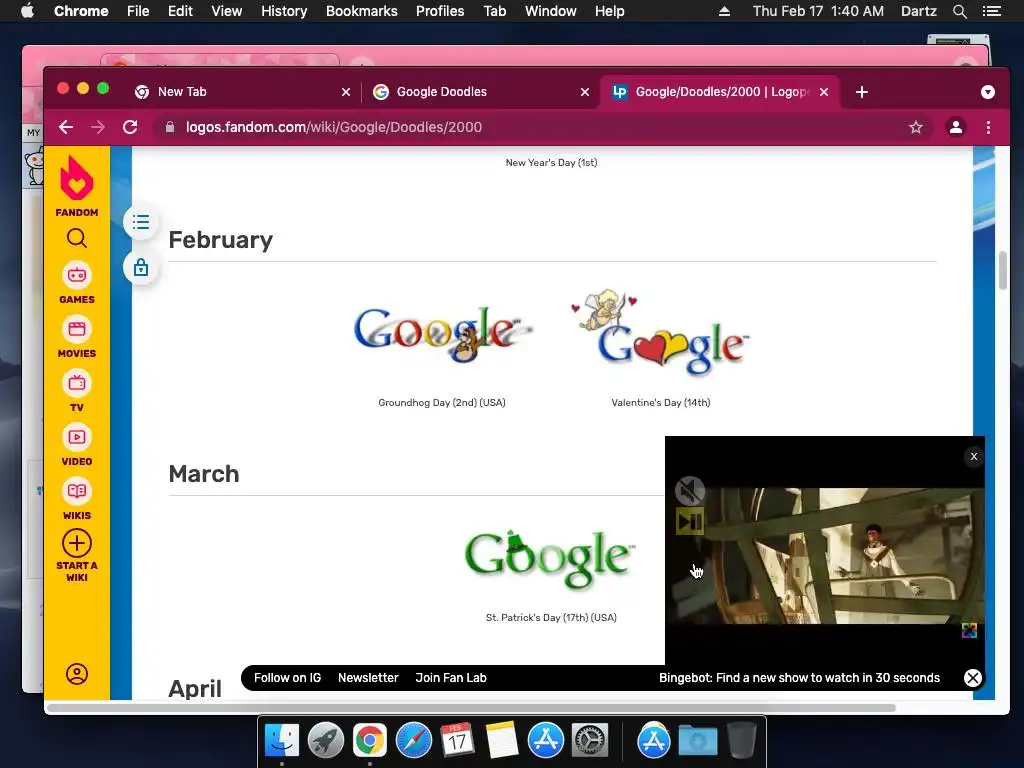Open the table of contents list button
This screenshot has height=768, width=1024.
click(140, 223)
